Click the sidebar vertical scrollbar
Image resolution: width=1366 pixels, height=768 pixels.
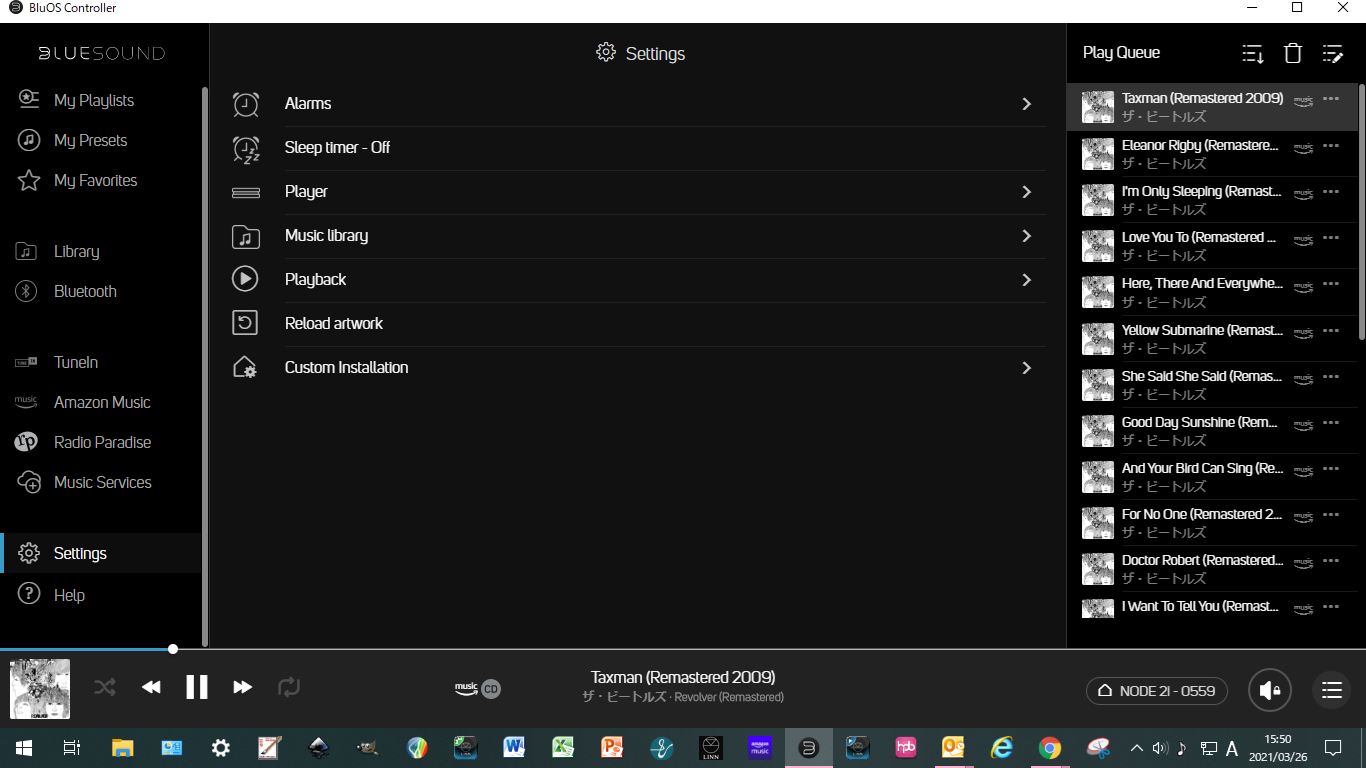click(x=205, y=365)
